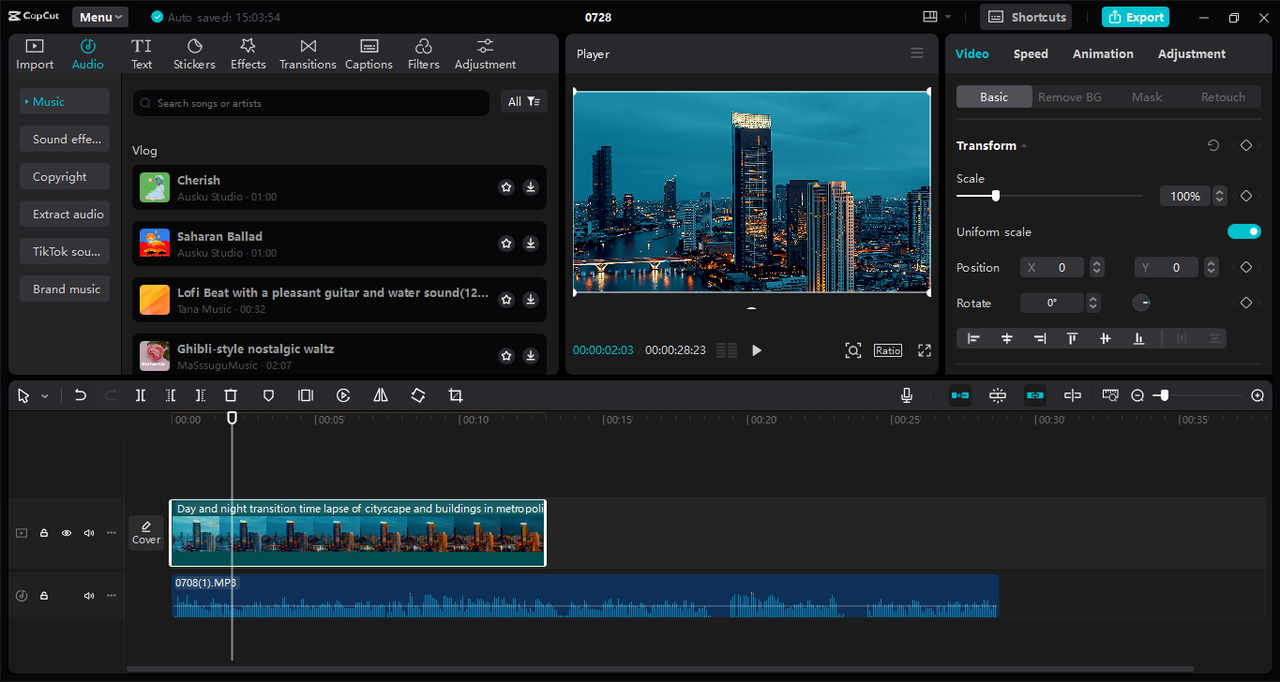The height and width of the screenshot is (682, 1280).
Task: Open the Filters panel
Action: click(x=423, y=54)
